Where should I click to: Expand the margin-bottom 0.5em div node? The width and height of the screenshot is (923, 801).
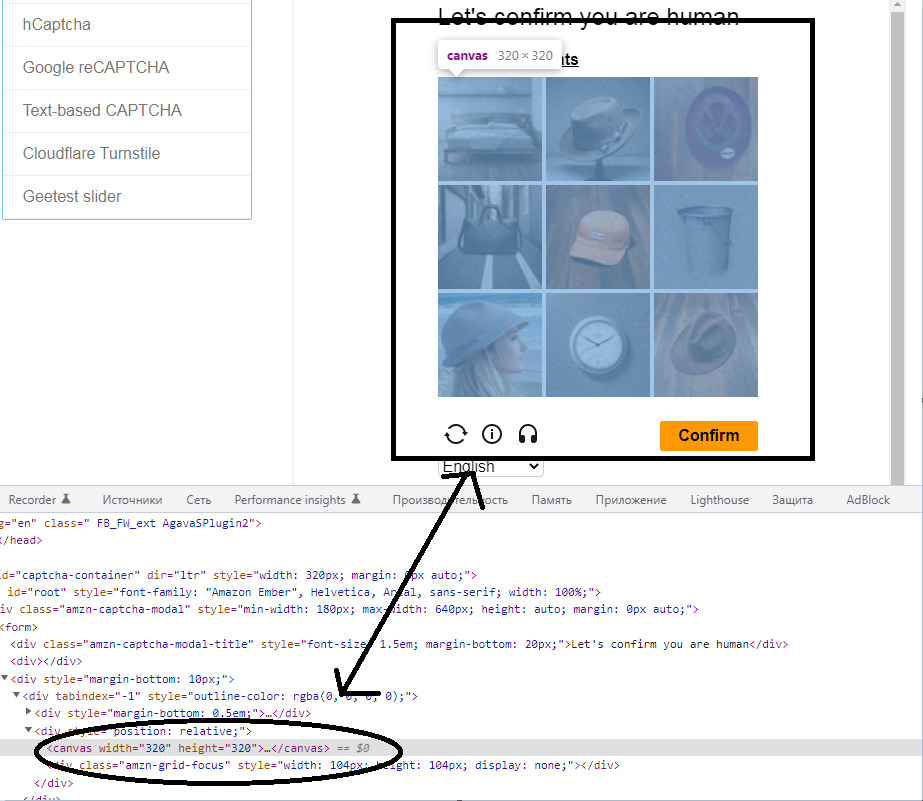pos(28,712)
